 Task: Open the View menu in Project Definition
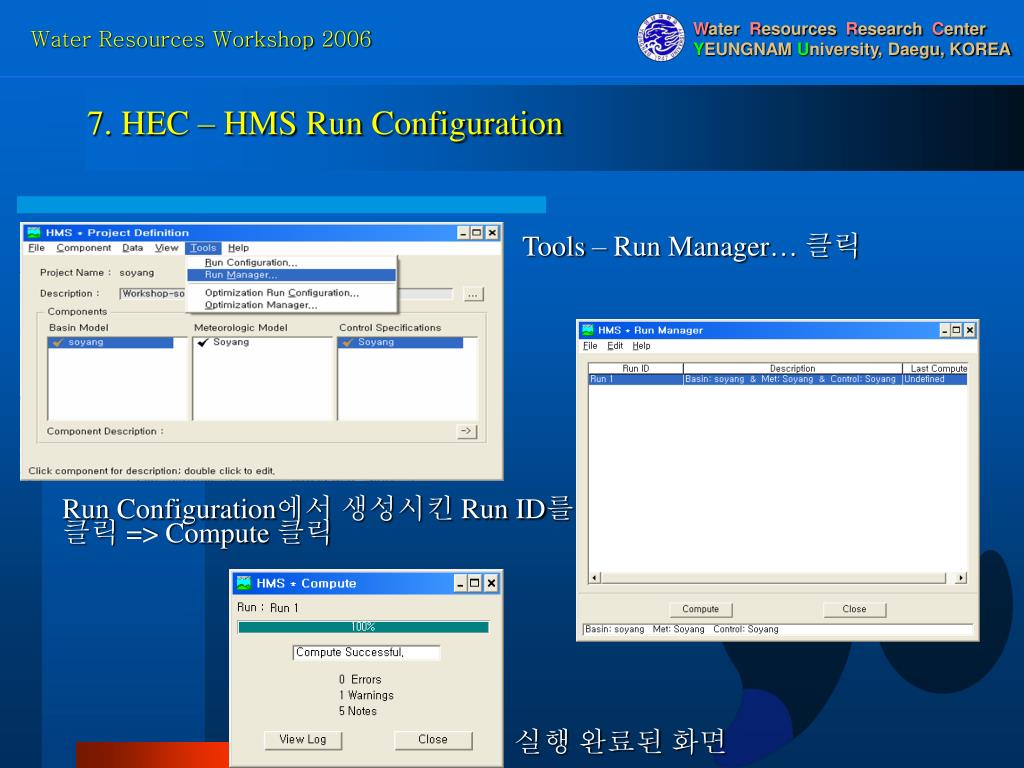coord(167,248)
